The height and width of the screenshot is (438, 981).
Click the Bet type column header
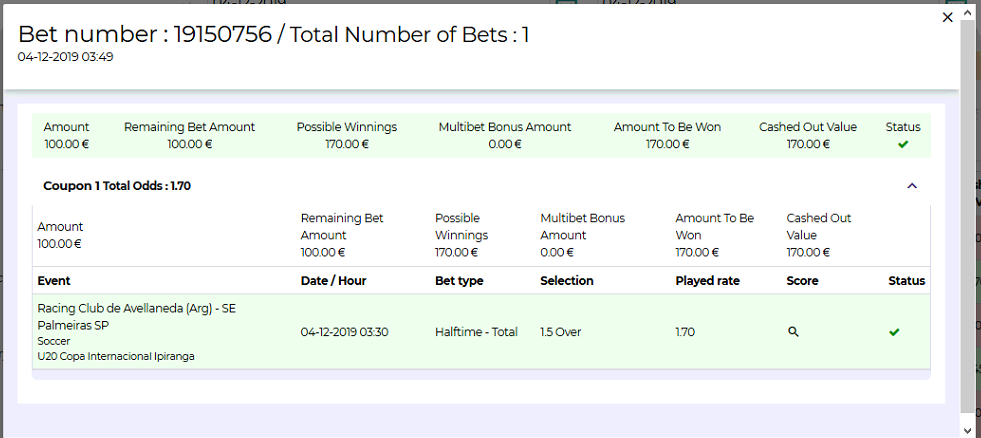[459, 281]
